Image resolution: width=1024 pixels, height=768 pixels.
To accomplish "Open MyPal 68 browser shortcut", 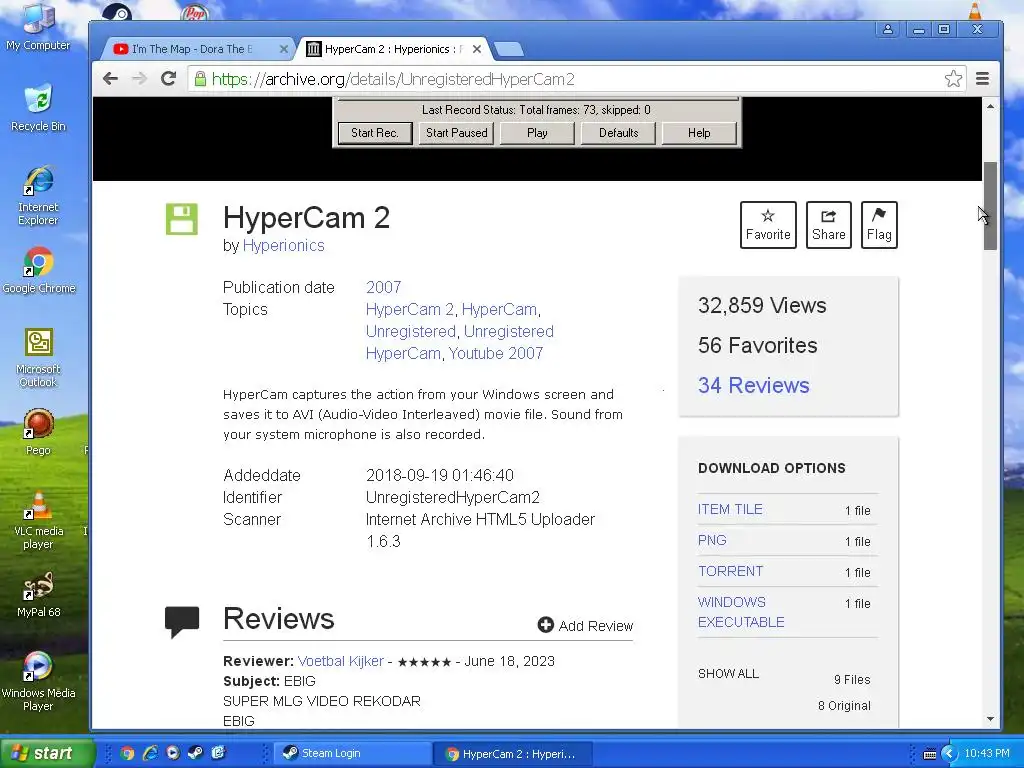I will (38, 594).
